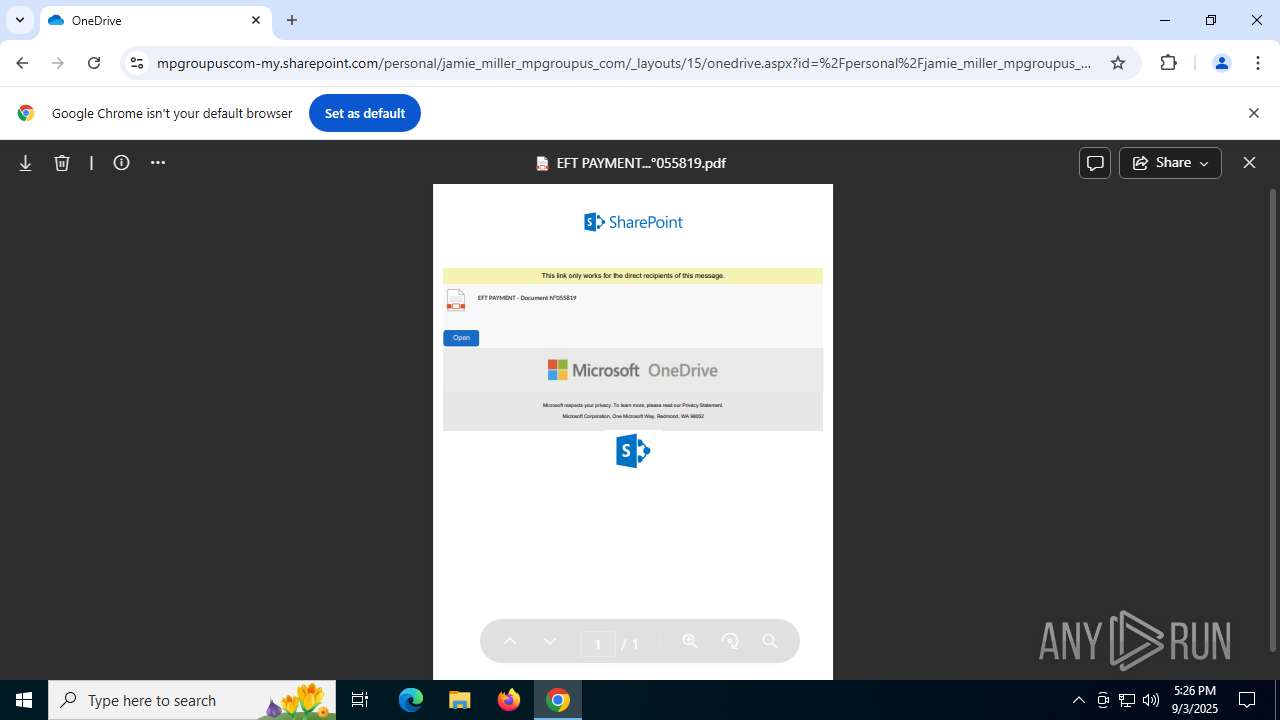Launch Microsoft Edge from taskbar
Viewport: 1280px width, 720px height.
(x=411, y=700)
